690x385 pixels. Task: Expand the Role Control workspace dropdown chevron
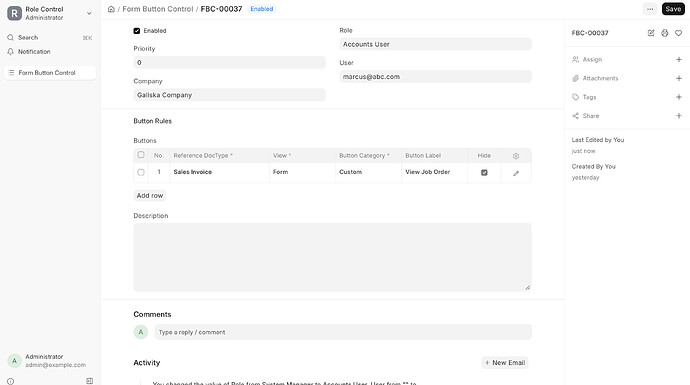click(x=89, y=13)
